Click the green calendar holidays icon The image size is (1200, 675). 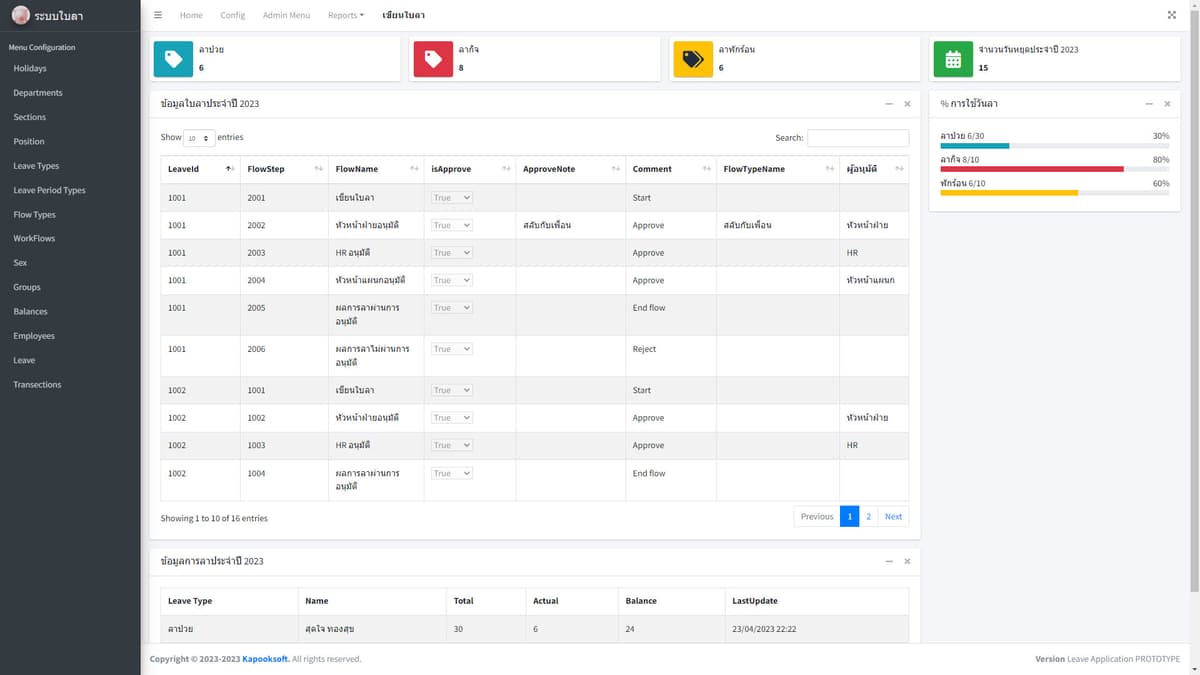[953, 59]
